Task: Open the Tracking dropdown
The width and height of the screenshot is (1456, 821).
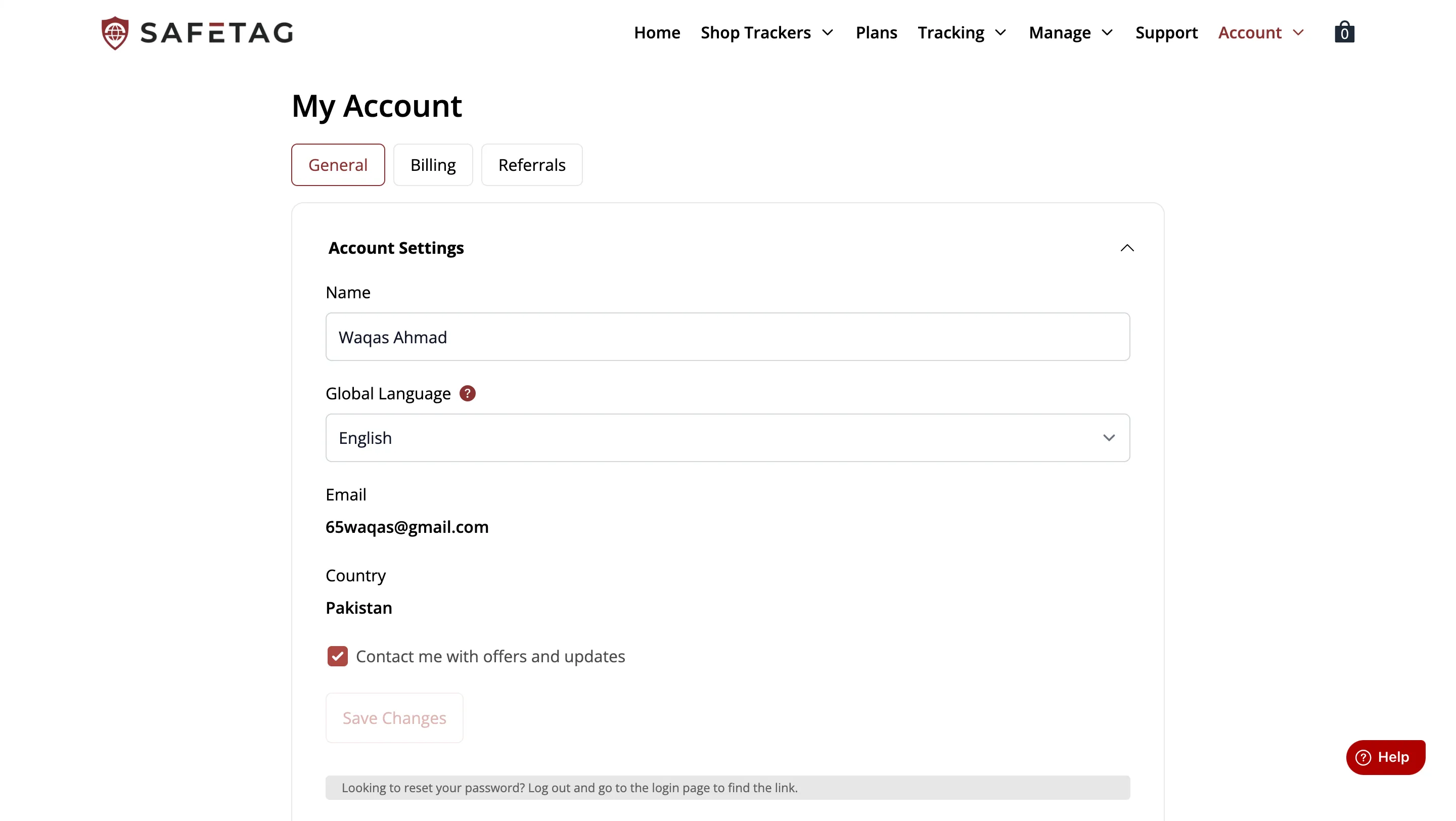Action: [962, 32]
